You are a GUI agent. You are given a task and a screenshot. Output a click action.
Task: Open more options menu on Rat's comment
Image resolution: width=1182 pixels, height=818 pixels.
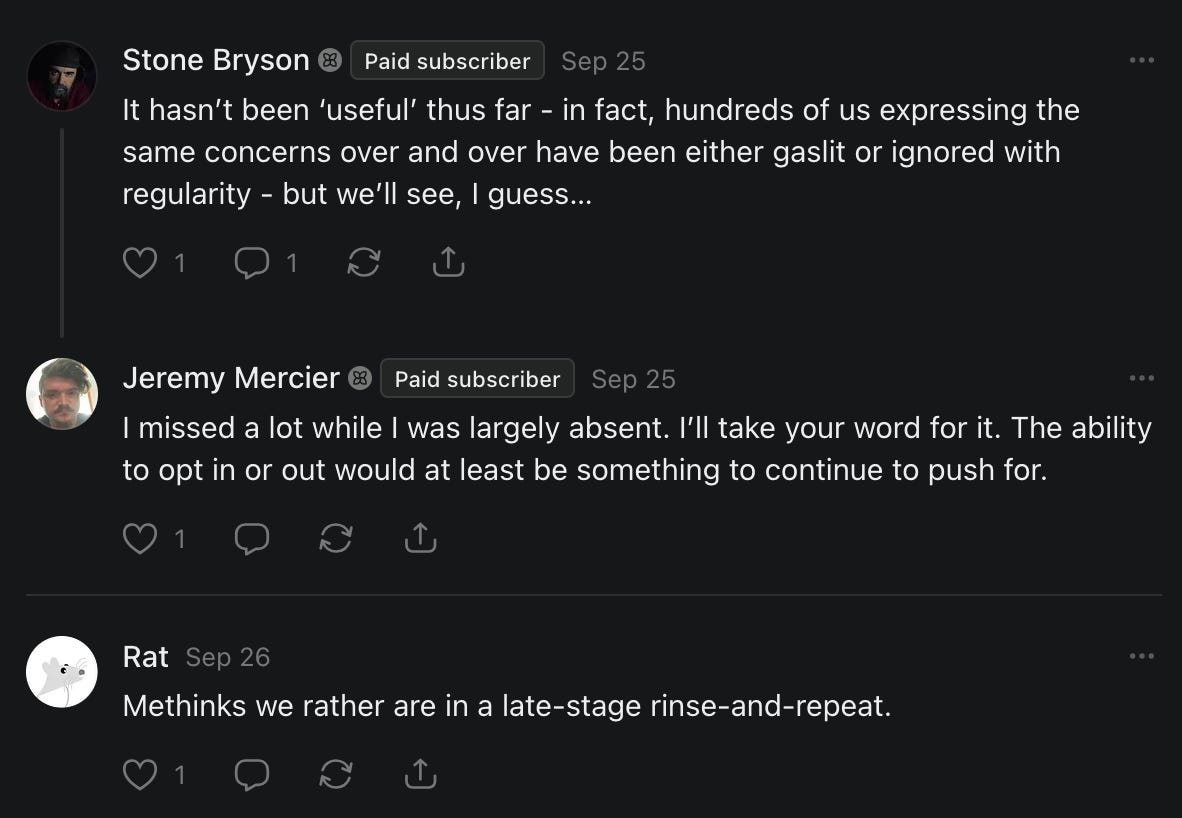(1141, 656)
